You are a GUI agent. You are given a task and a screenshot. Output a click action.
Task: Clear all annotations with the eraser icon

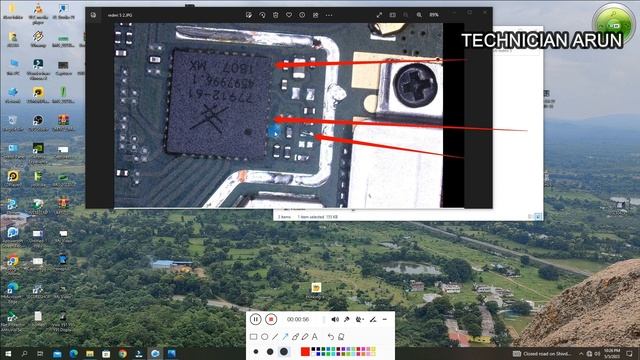(x=341, y=337)
